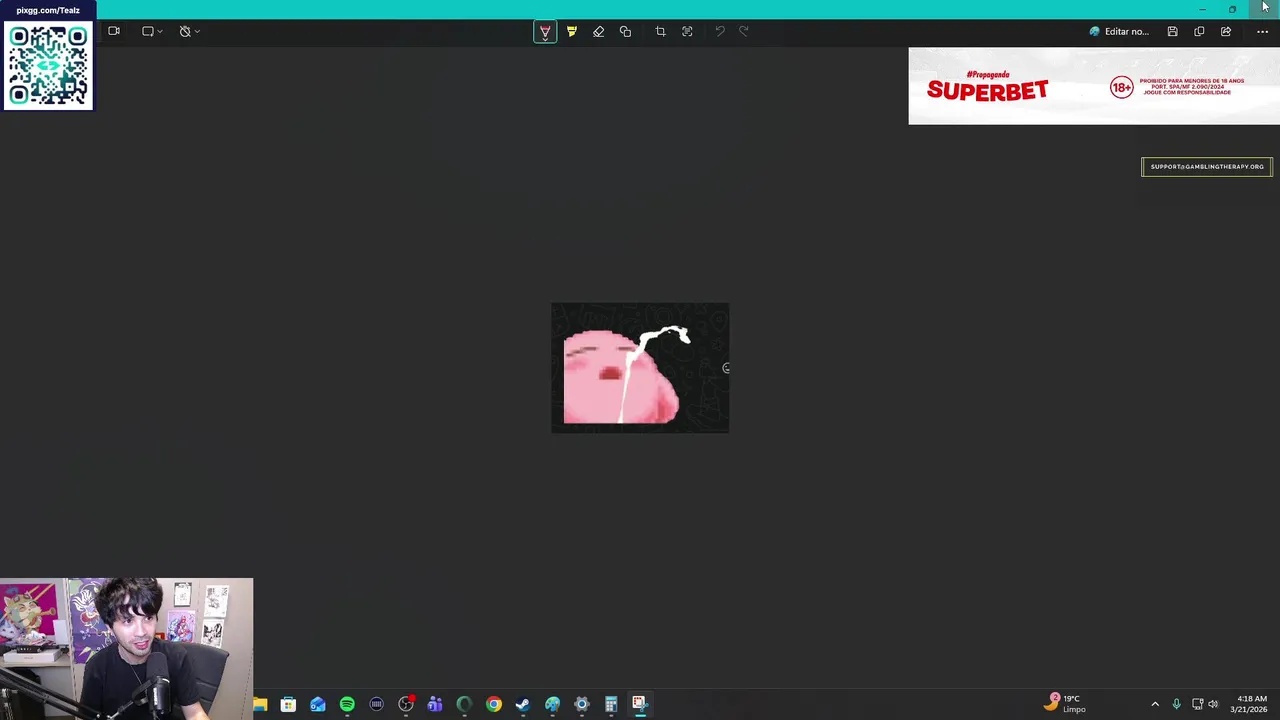Click the Snipping Tool taskbar icon
The image size is (1280, 720).
[640, 705]
